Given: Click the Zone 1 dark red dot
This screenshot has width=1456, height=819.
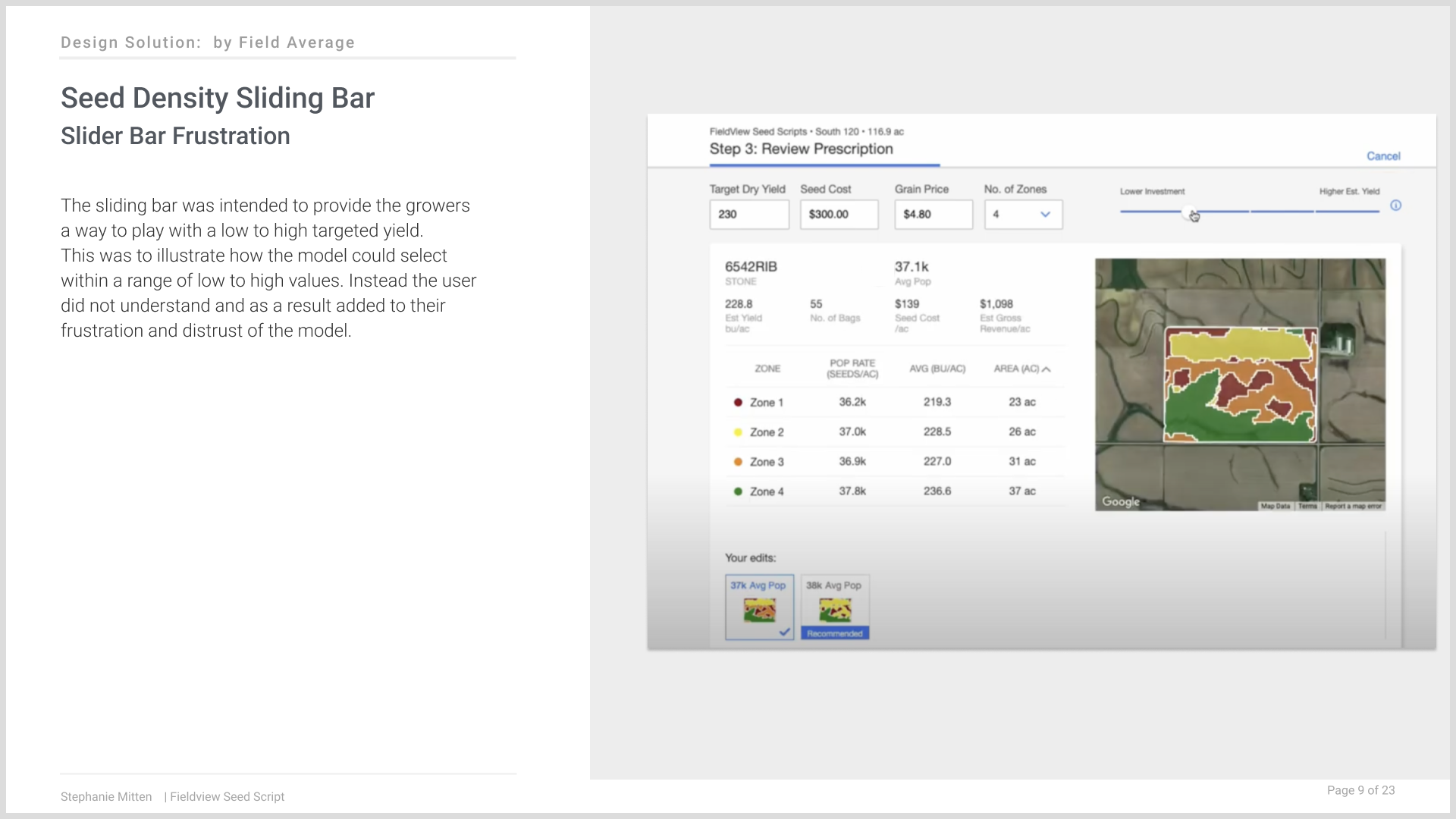Looking at the screenshot, I should (x=738, y=403).
